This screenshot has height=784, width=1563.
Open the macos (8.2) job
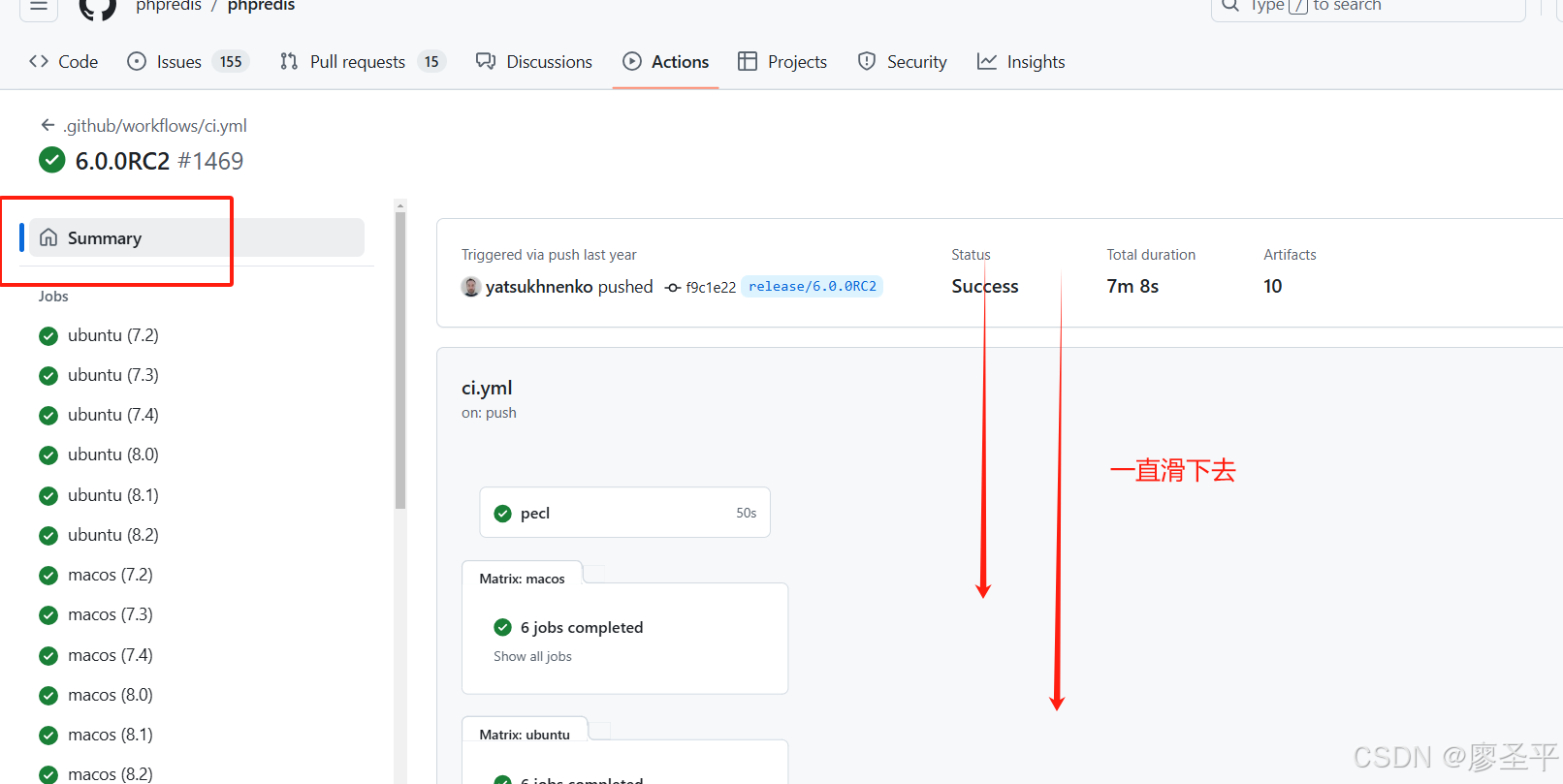[110, 773]
